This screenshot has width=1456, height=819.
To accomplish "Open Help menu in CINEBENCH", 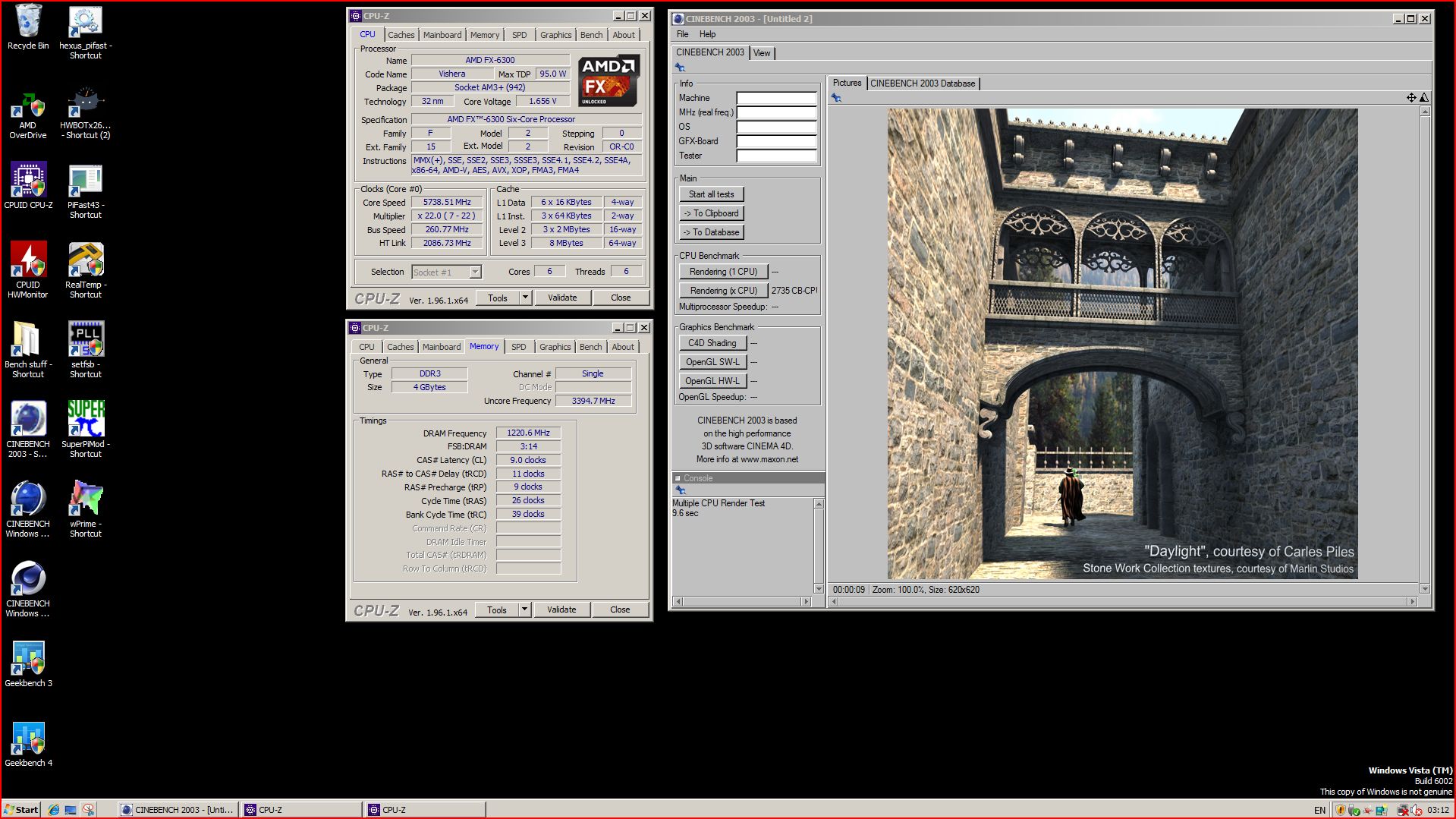I will [x=707, y=34].
